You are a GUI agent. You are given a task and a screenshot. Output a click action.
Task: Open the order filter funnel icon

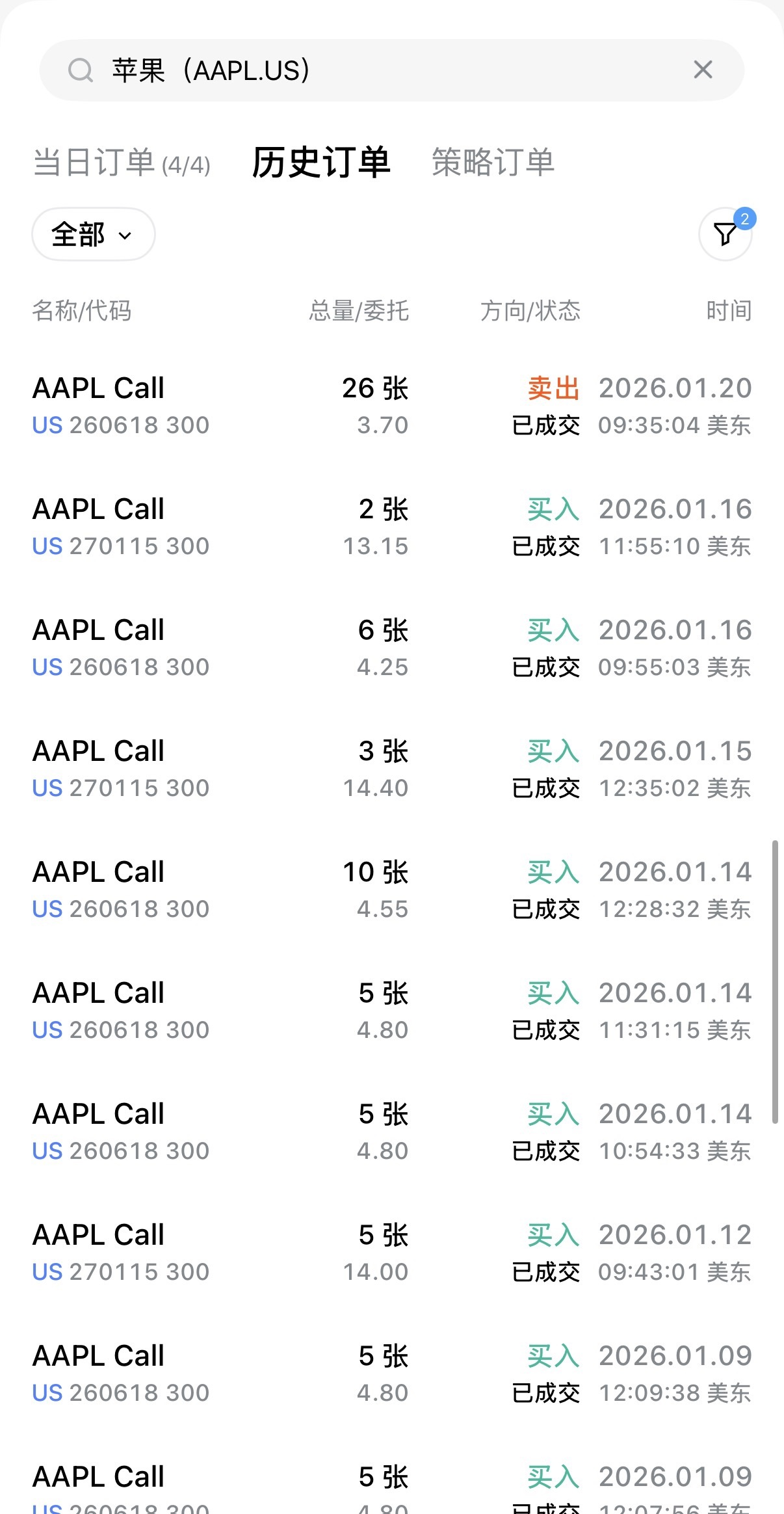(725, 234)
